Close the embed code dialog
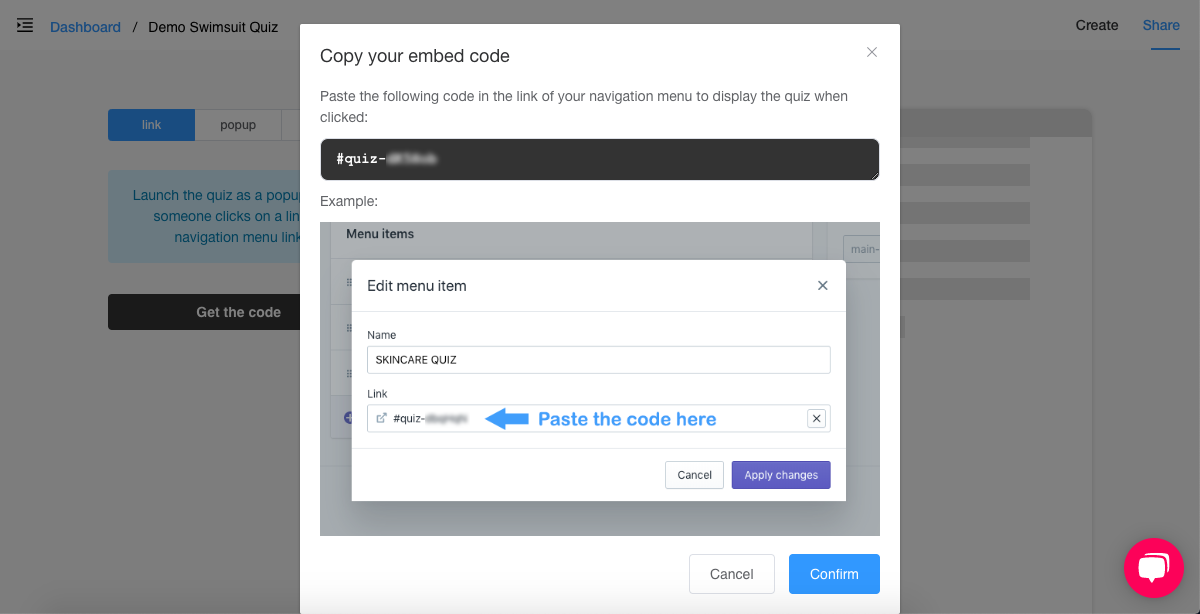Image resolution: width=1200 pixels, height=614 pixels. pyautogui.click(x=872, y=52)
